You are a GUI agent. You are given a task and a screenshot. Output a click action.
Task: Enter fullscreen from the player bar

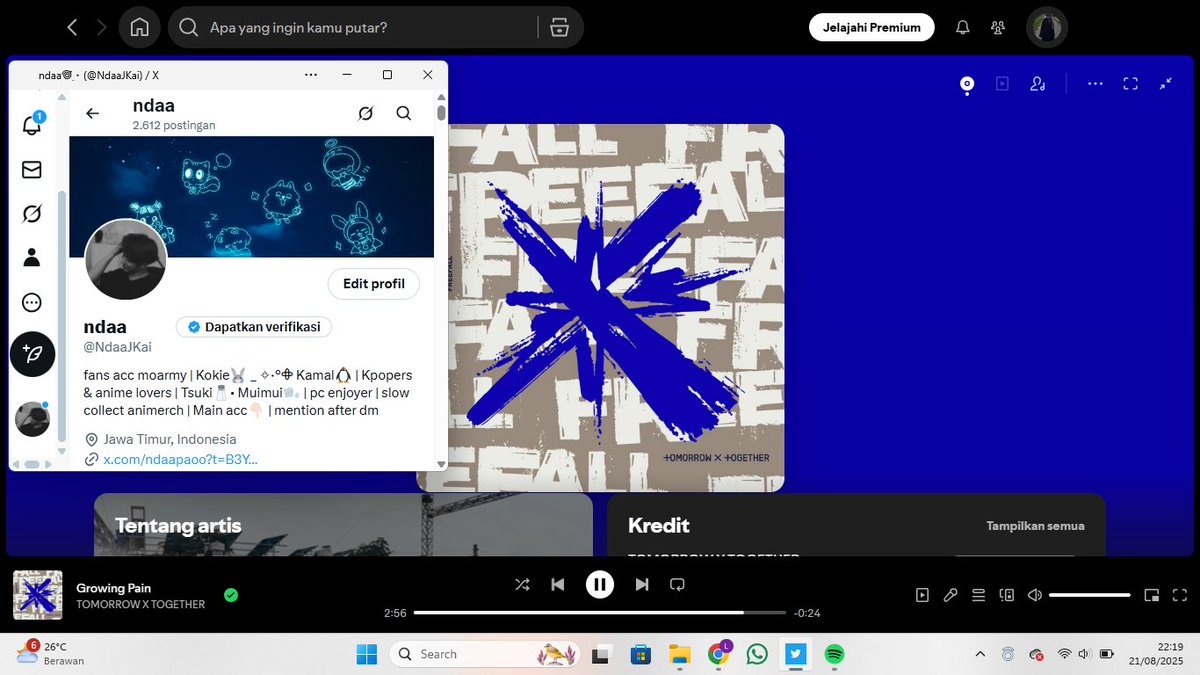point(1180,595)
